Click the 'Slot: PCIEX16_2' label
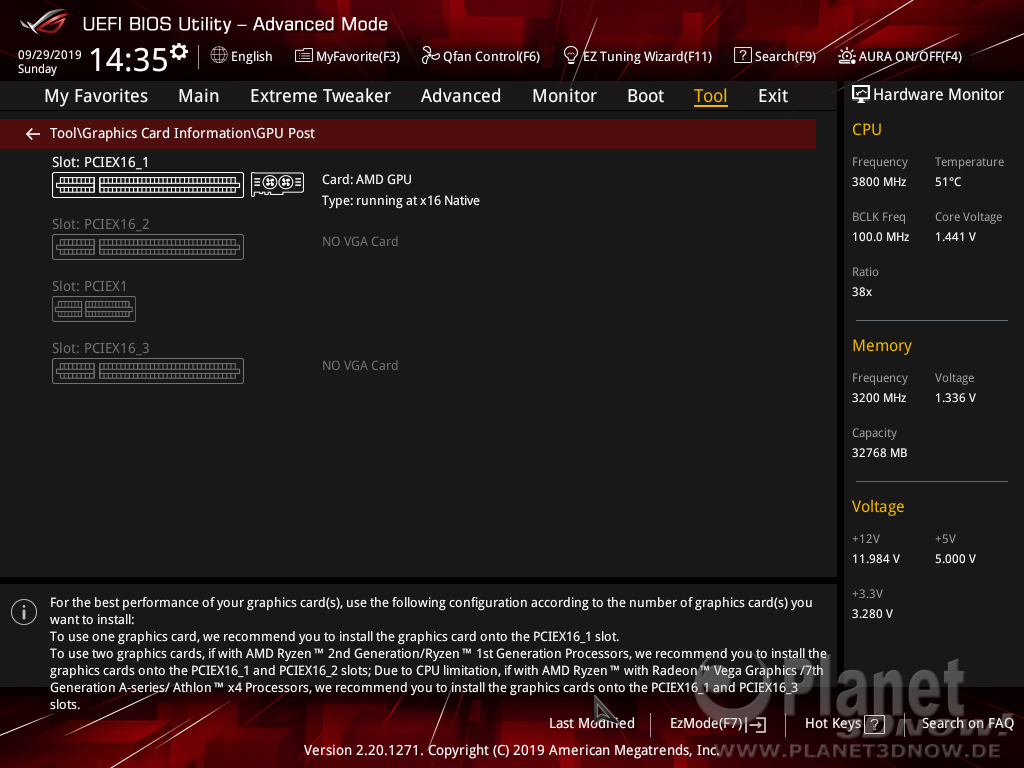1024x768 pixels. tap(101, 224)
